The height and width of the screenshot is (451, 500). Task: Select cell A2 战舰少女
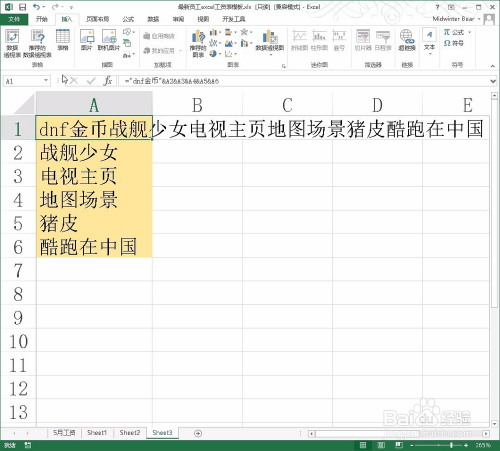coord(94,153)
